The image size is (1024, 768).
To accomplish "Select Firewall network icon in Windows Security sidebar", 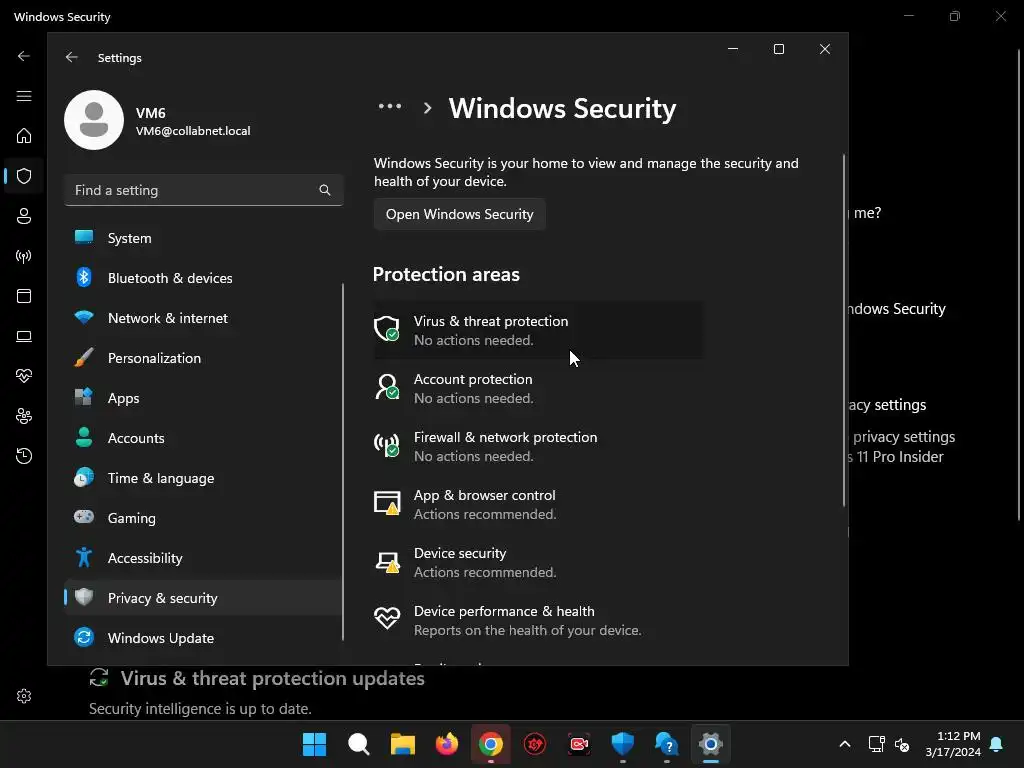I will (x=24, y=256).
